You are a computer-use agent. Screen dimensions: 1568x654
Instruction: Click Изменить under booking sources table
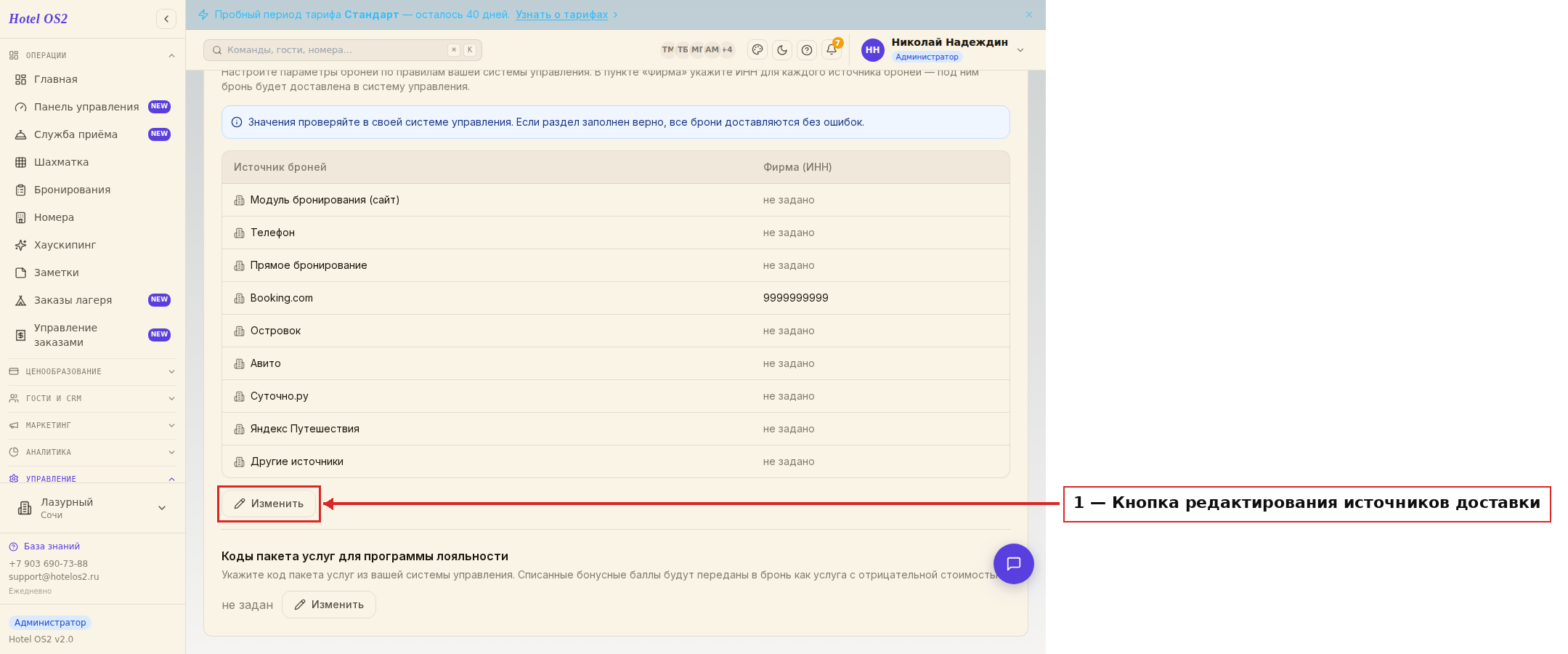pos(269,504)
